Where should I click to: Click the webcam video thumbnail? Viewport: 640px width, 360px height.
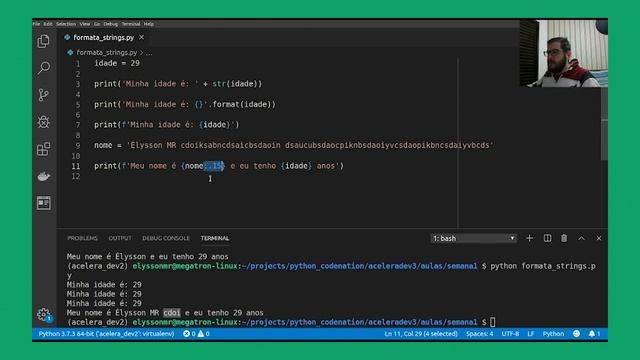(x=564, y=53)
